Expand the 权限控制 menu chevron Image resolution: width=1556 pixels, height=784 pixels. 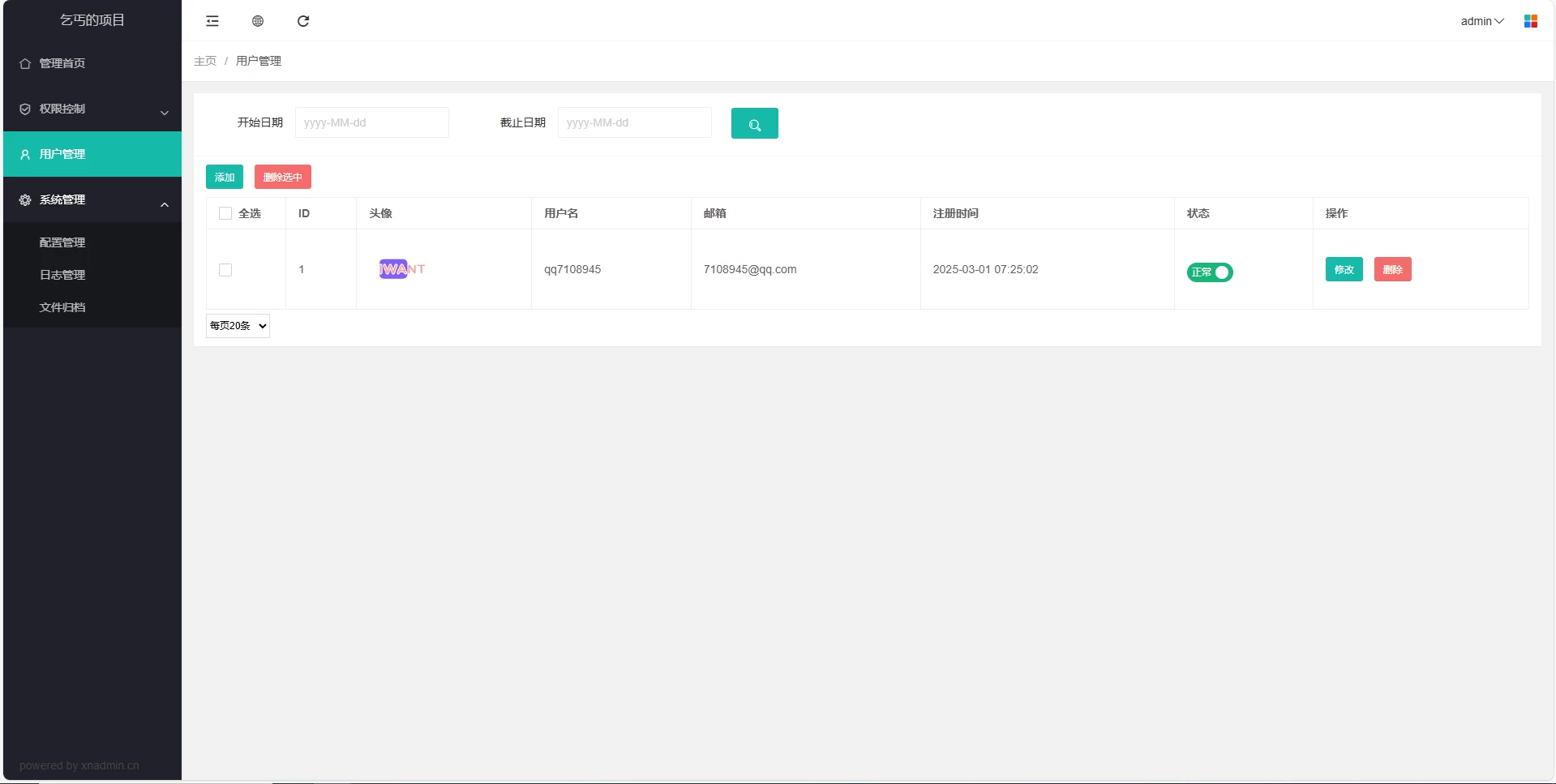[165, 113]
